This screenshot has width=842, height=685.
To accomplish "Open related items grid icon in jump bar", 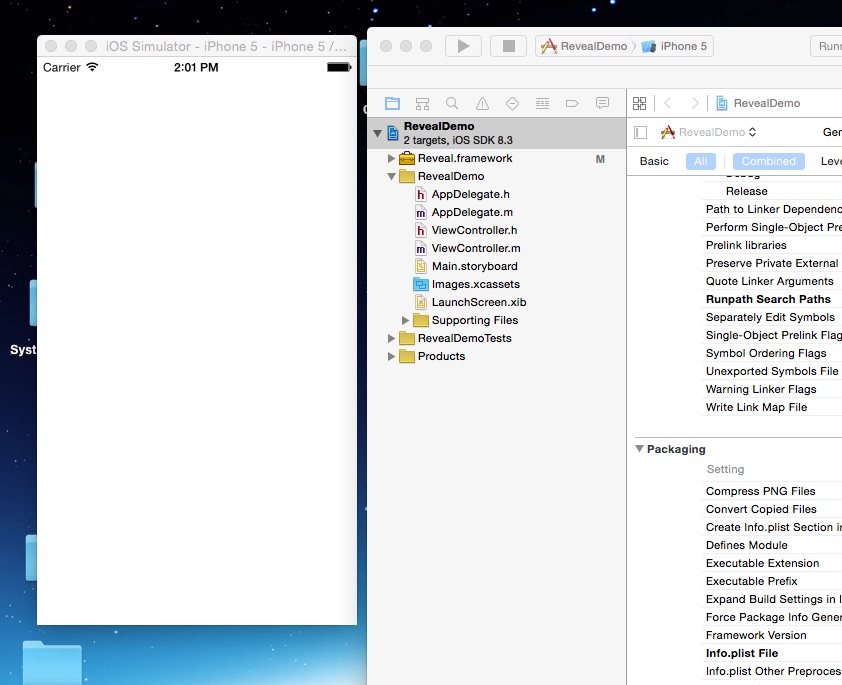I will [x=640, y=103].
